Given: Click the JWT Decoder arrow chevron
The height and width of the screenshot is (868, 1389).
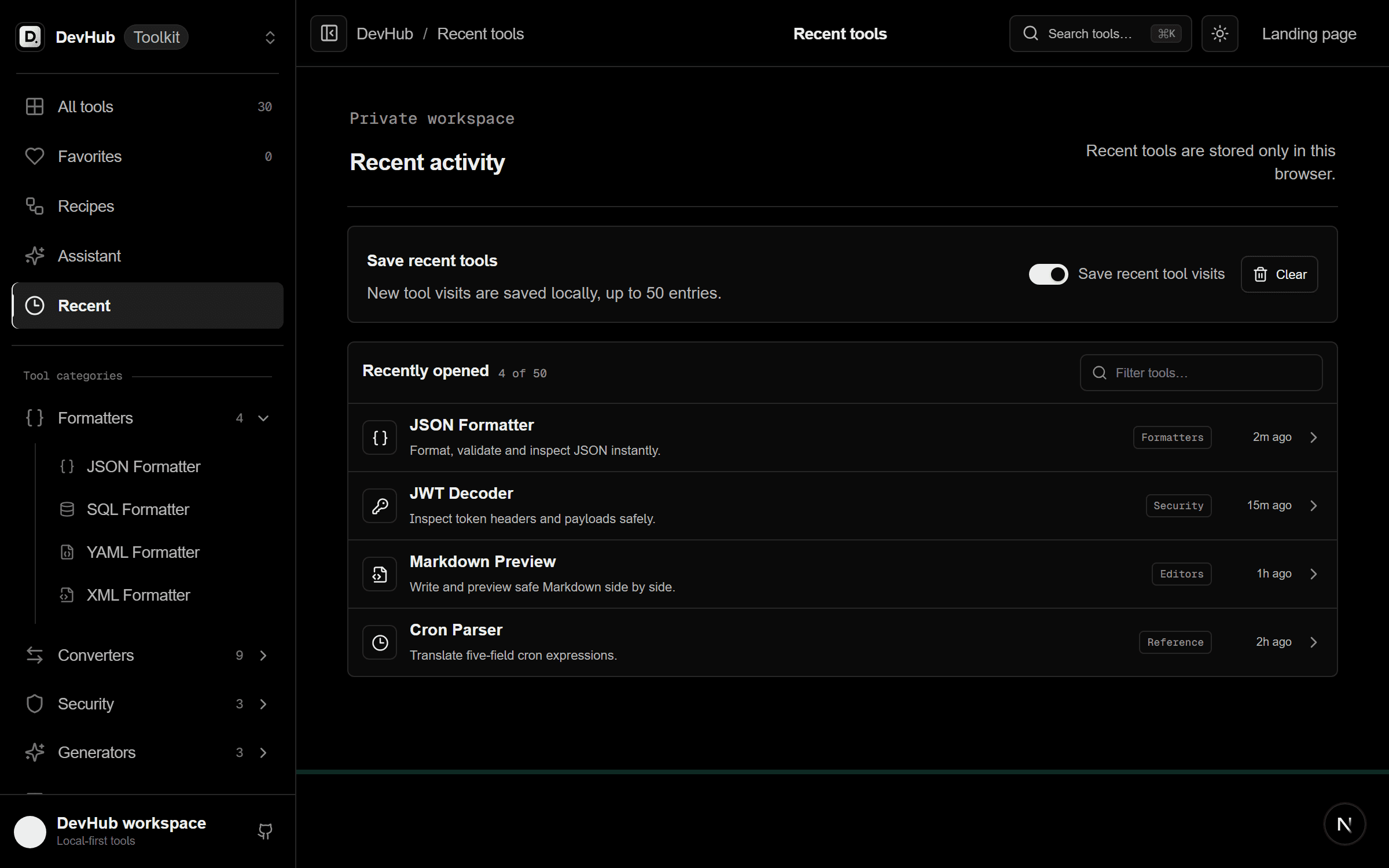Looking at the screenshot, I should pos(1313,506).
